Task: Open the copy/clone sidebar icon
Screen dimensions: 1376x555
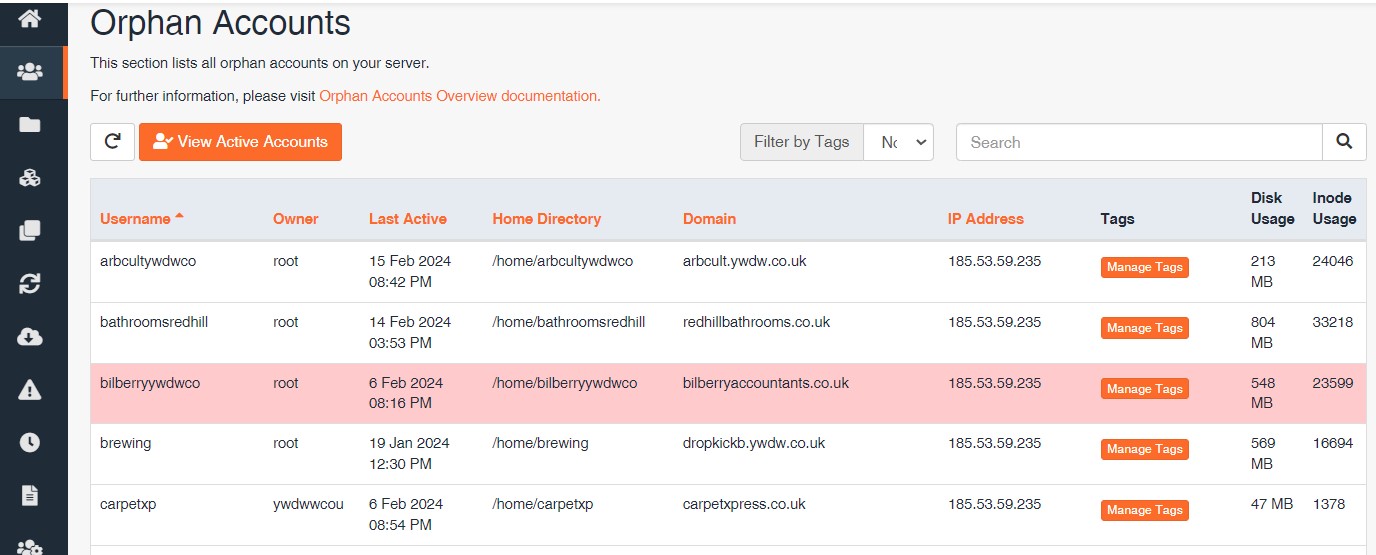Action: pyautogui.click(x=30, y=231)
